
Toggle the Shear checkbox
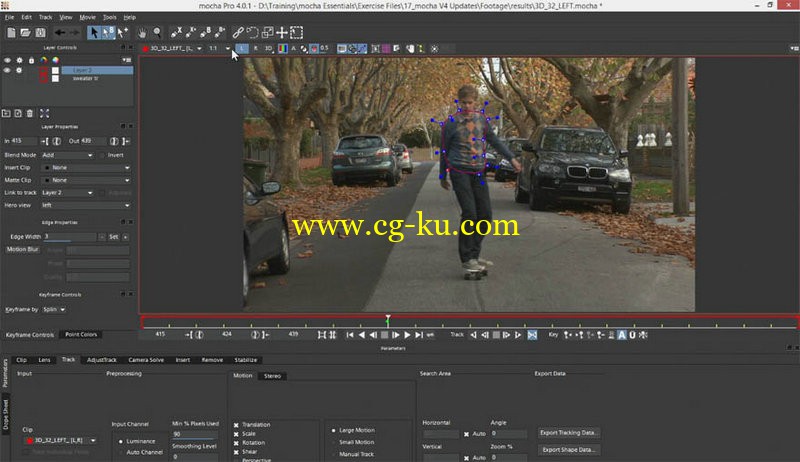coord(236,452)
